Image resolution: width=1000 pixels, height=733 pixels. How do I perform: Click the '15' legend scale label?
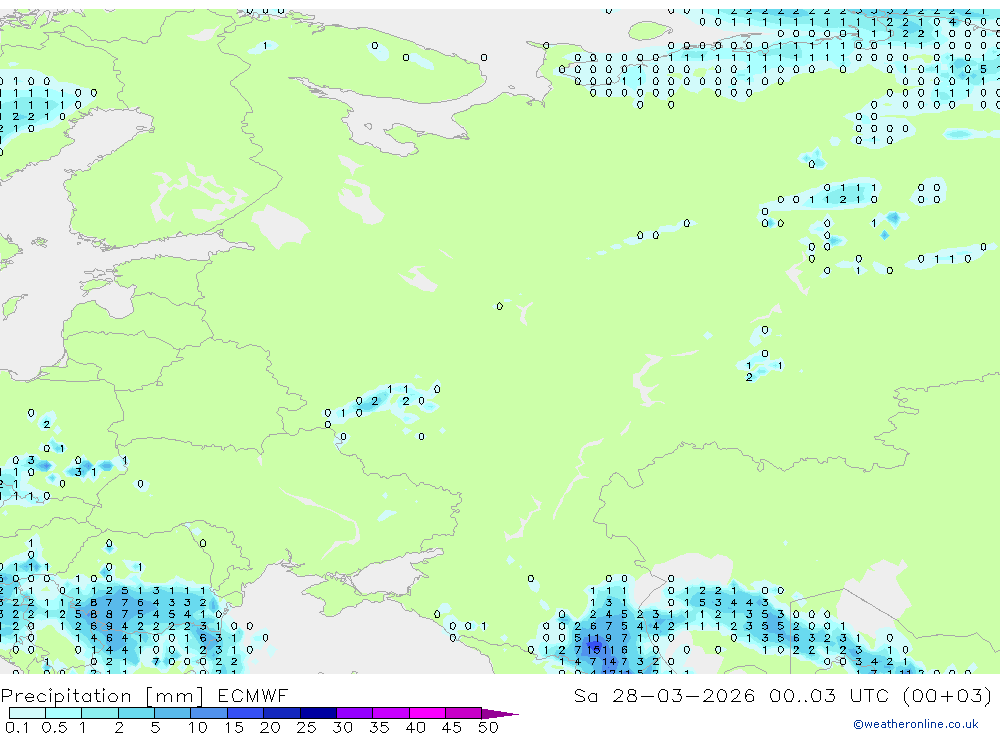pyautogui.click(x=234, y=727)
